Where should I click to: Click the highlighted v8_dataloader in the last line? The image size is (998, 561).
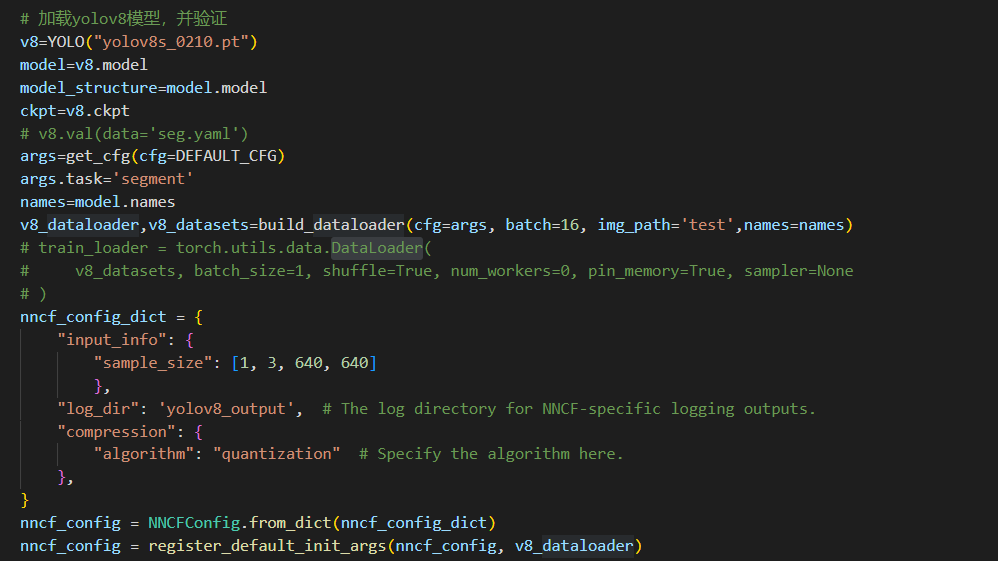574,545
